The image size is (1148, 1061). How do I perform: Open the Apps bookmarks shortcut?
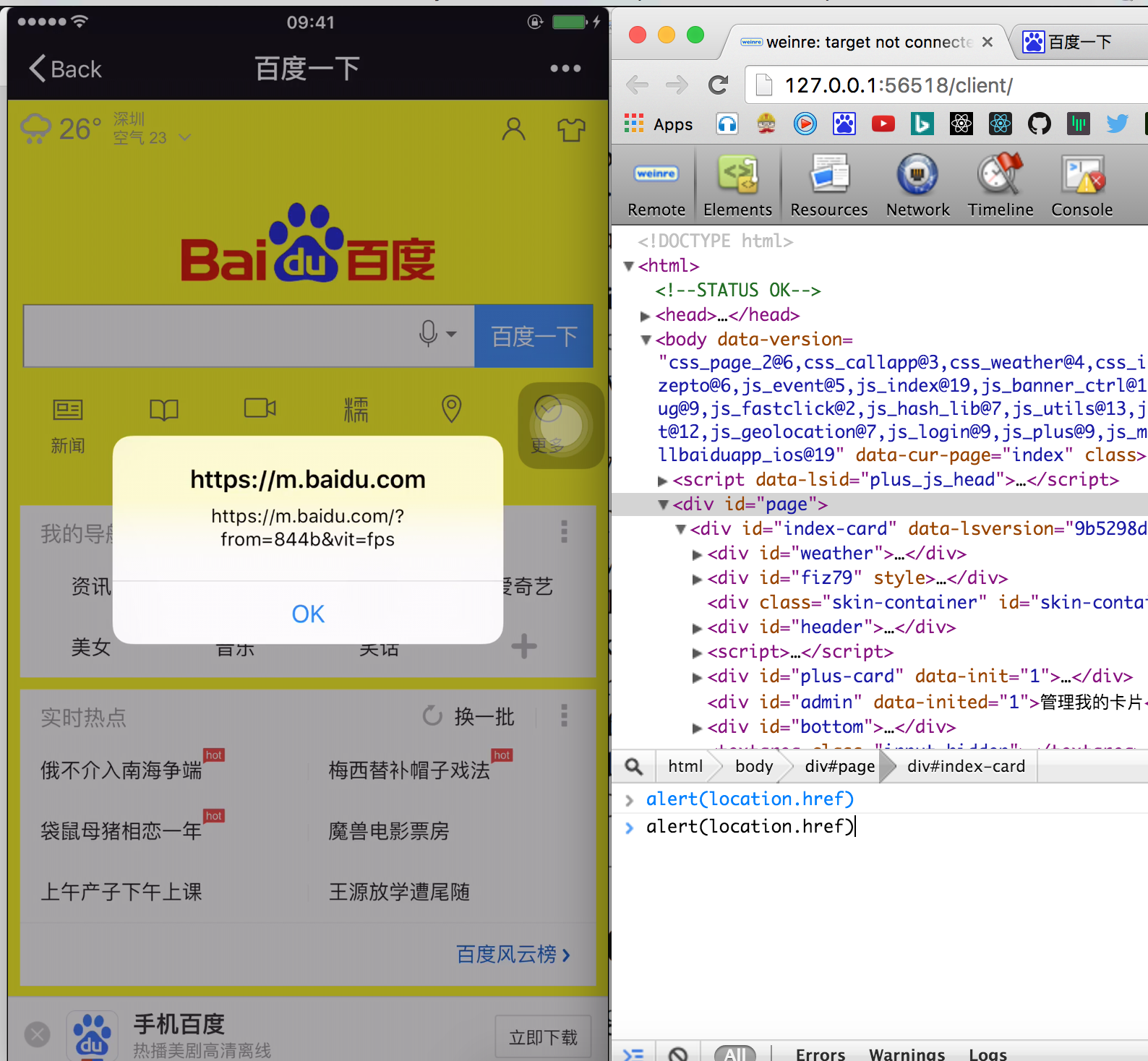[x=658, y=124]
